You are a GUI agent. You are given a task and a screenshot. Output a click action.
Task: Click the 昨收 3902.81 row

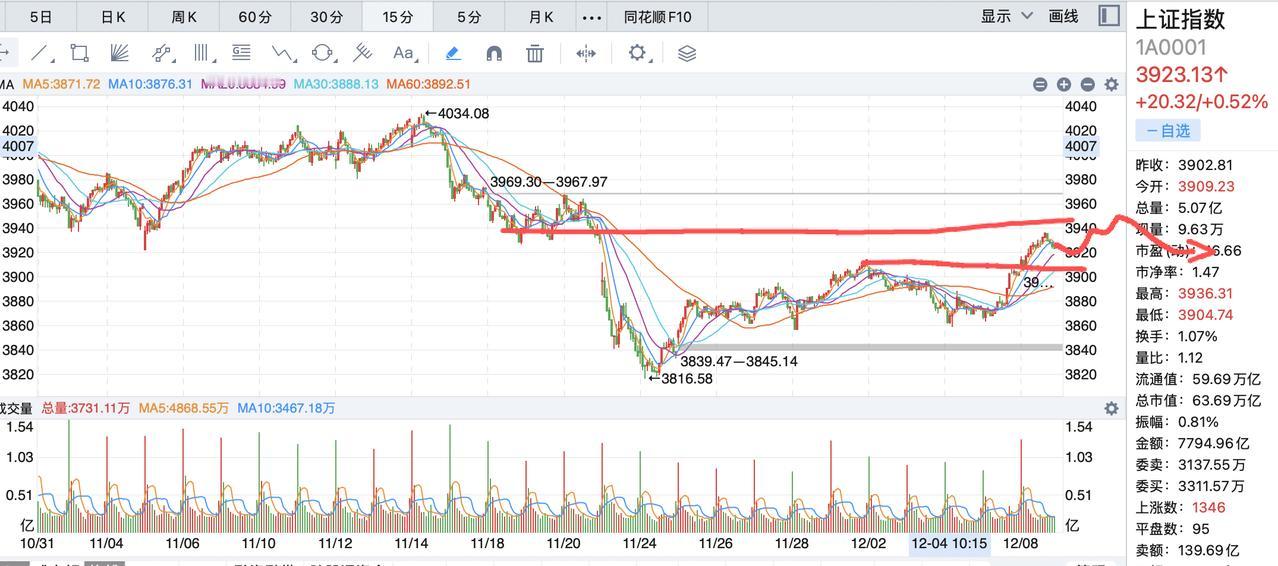pyautogui.click(x=1184, y=165)
